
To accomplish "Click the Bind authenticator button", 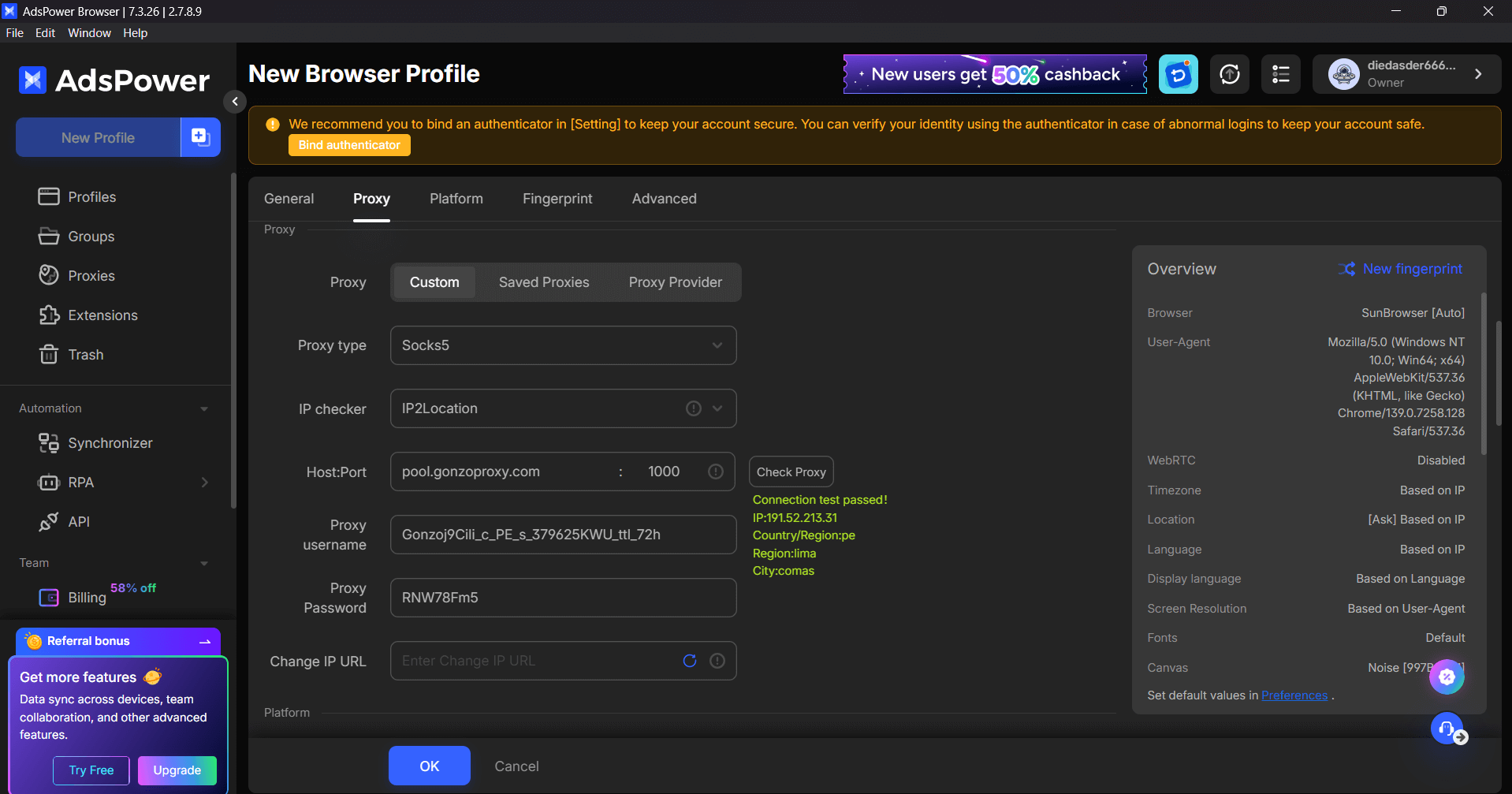I will [x=349, y=145].
